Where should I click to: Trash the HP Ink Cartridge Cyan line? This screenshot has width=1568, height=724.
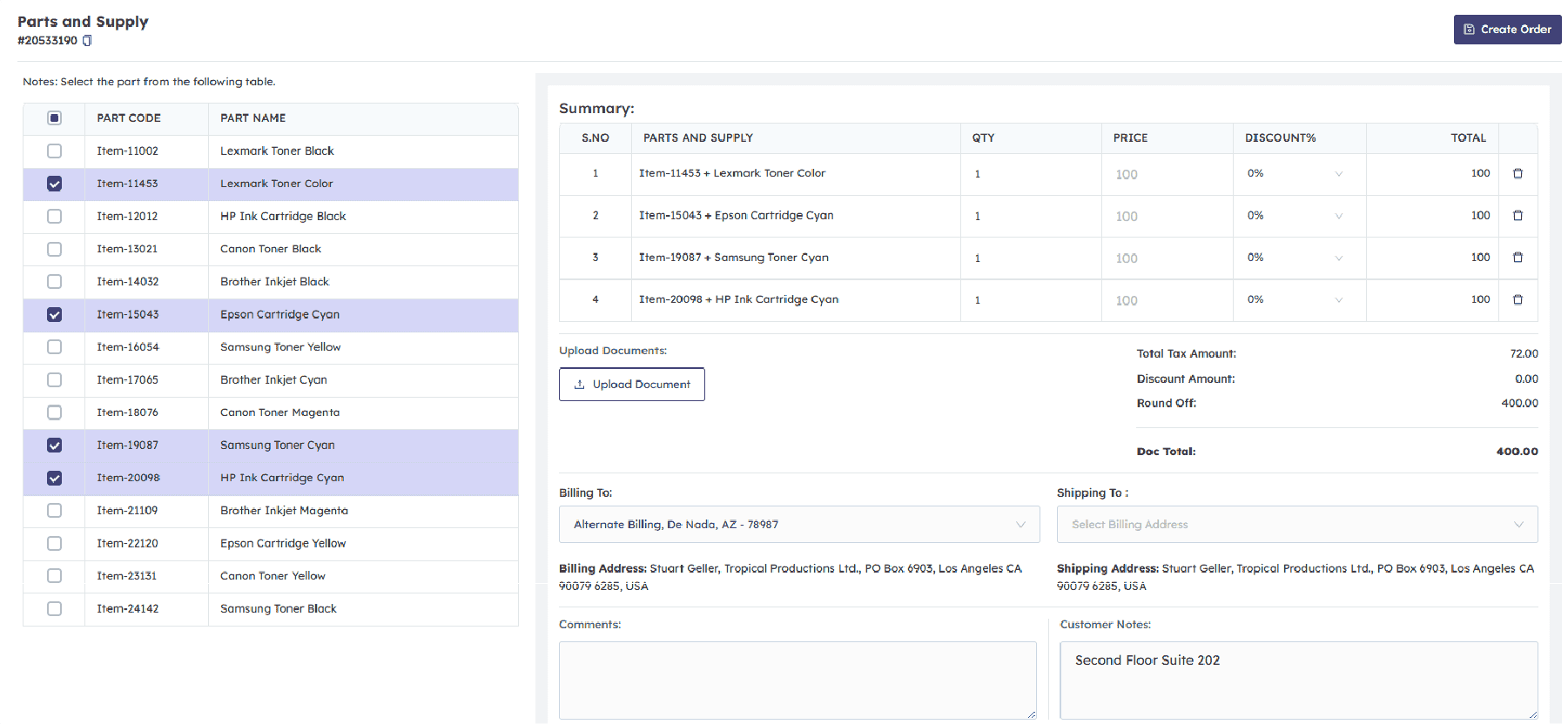(1518, 299)
